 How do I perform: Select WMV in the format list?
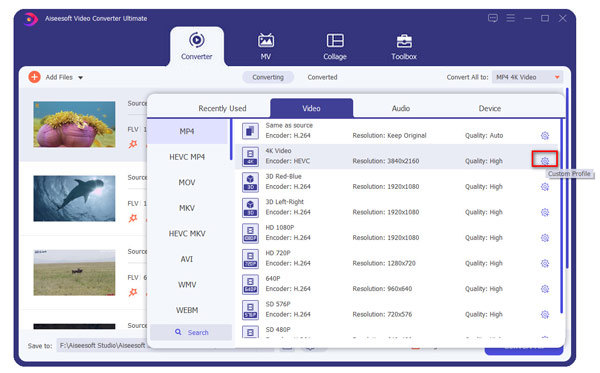187,285
